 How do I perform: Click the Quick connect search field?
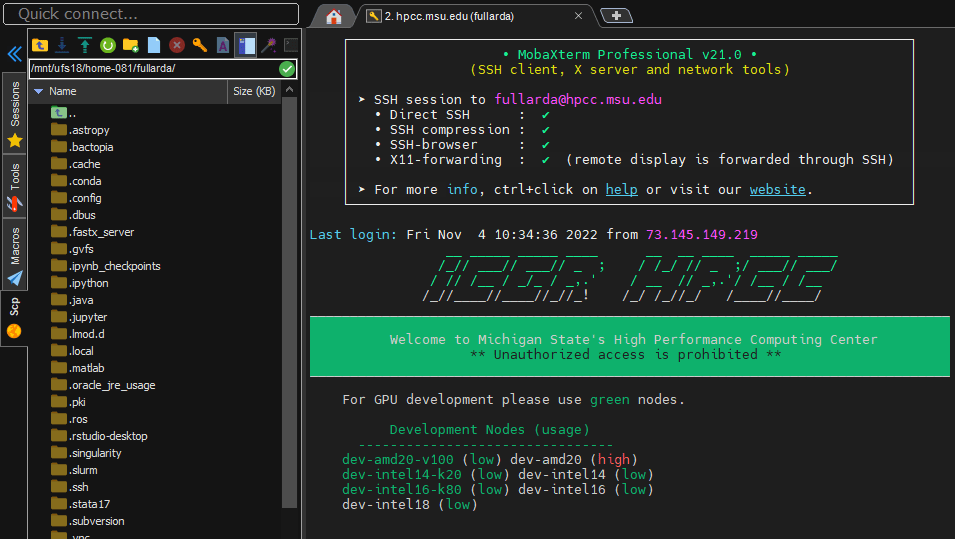[x=151, y=14]
